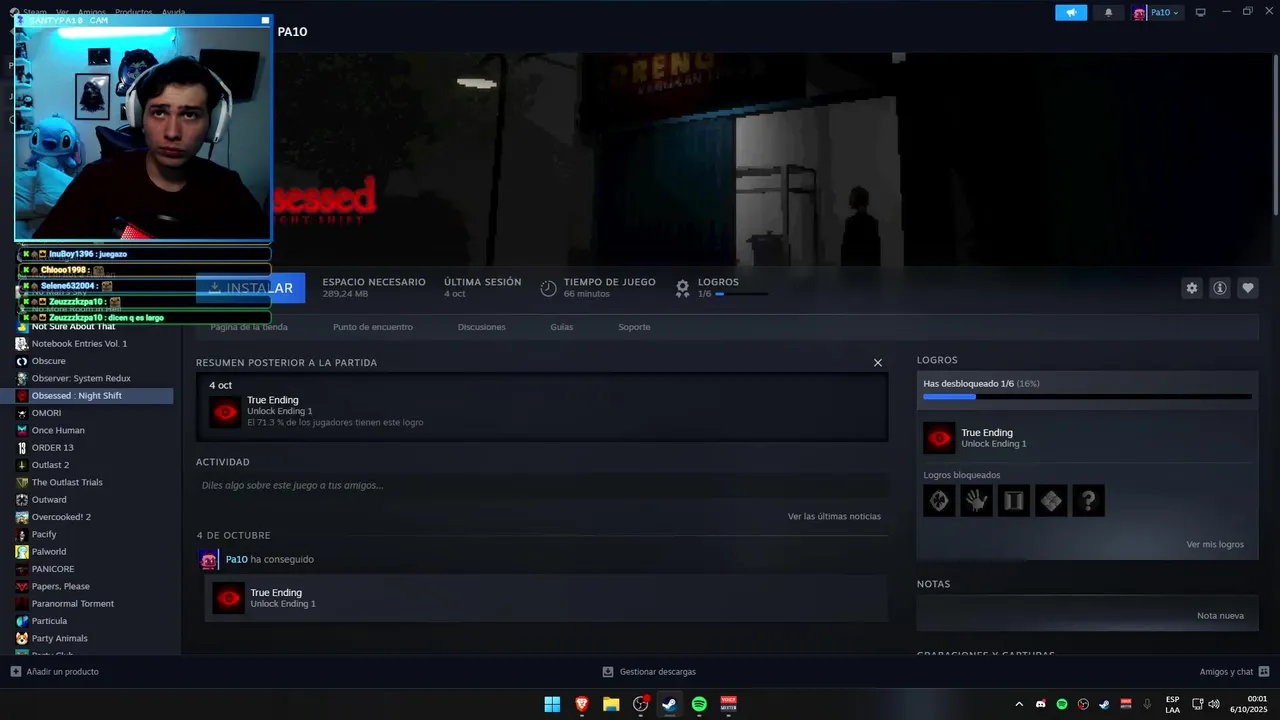
Task: Open game settings gear icon
Action: pyautogui.click(x=1192, y=288)
